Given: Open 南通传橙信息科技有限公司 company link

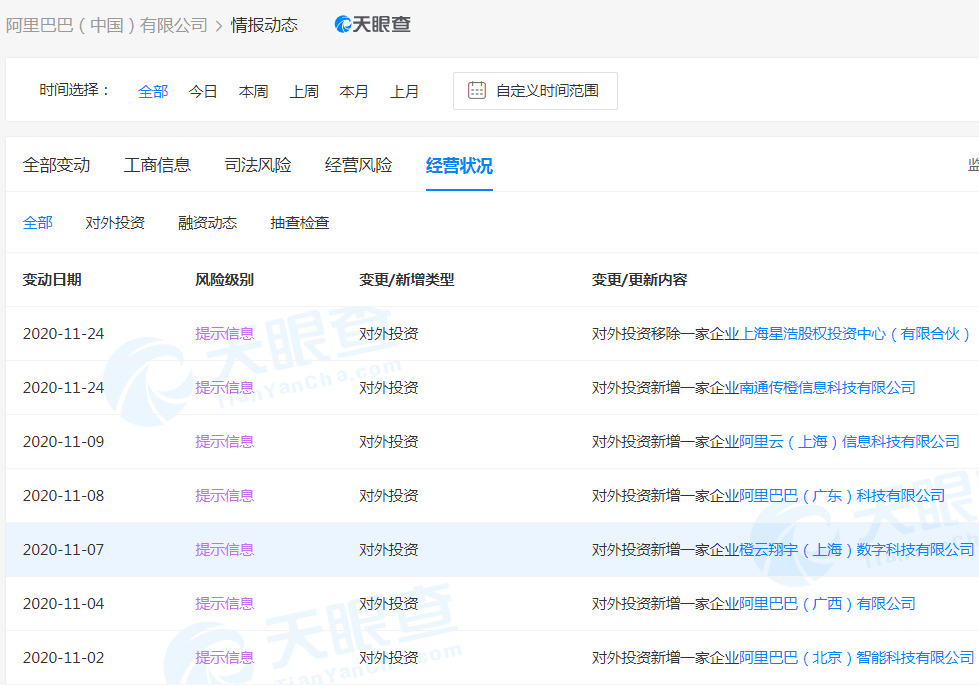Looking at the screenshot, I should [827, 388].
